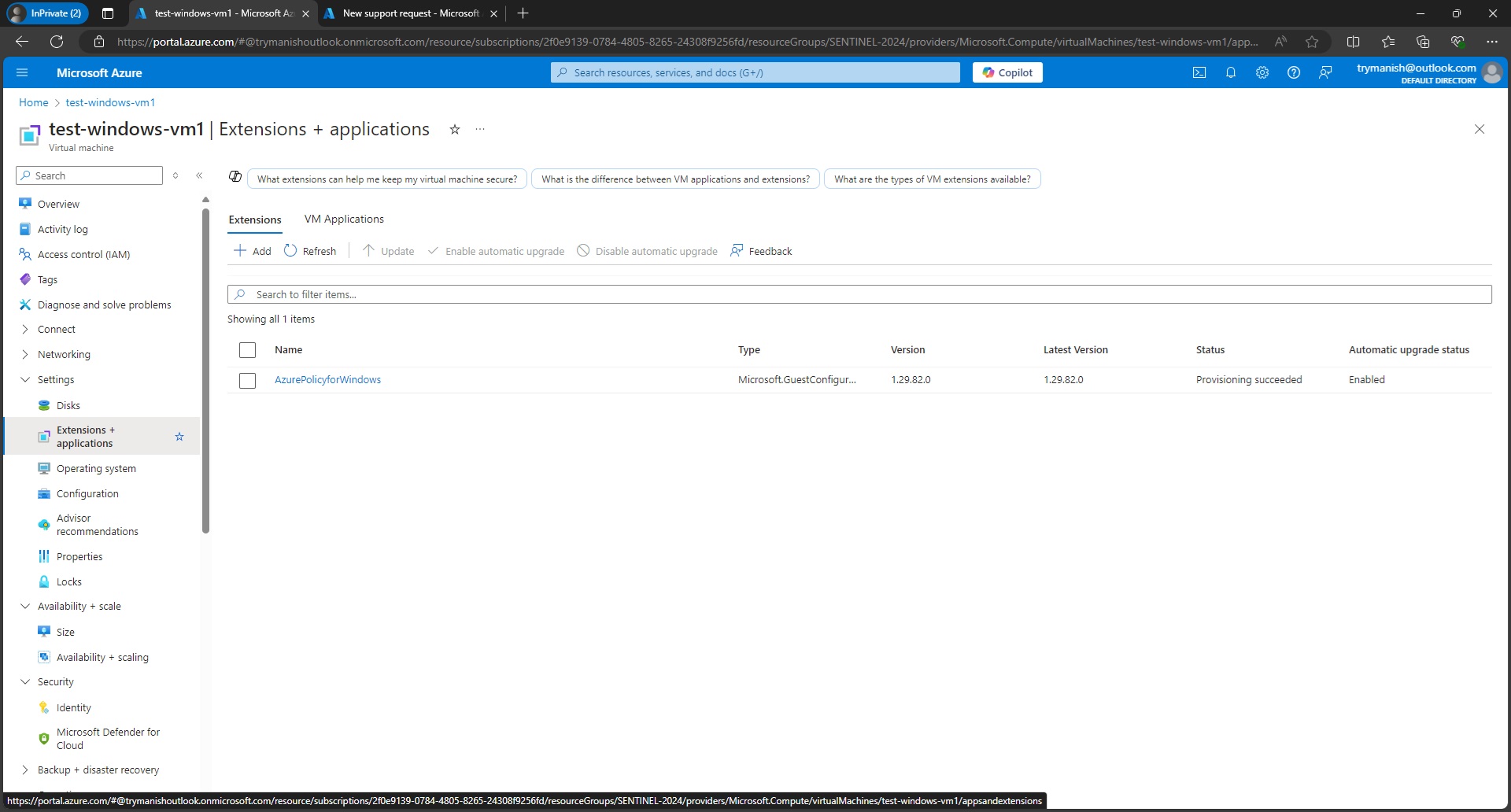Pin test-windows-vm1 blade to favorites star

455,130
